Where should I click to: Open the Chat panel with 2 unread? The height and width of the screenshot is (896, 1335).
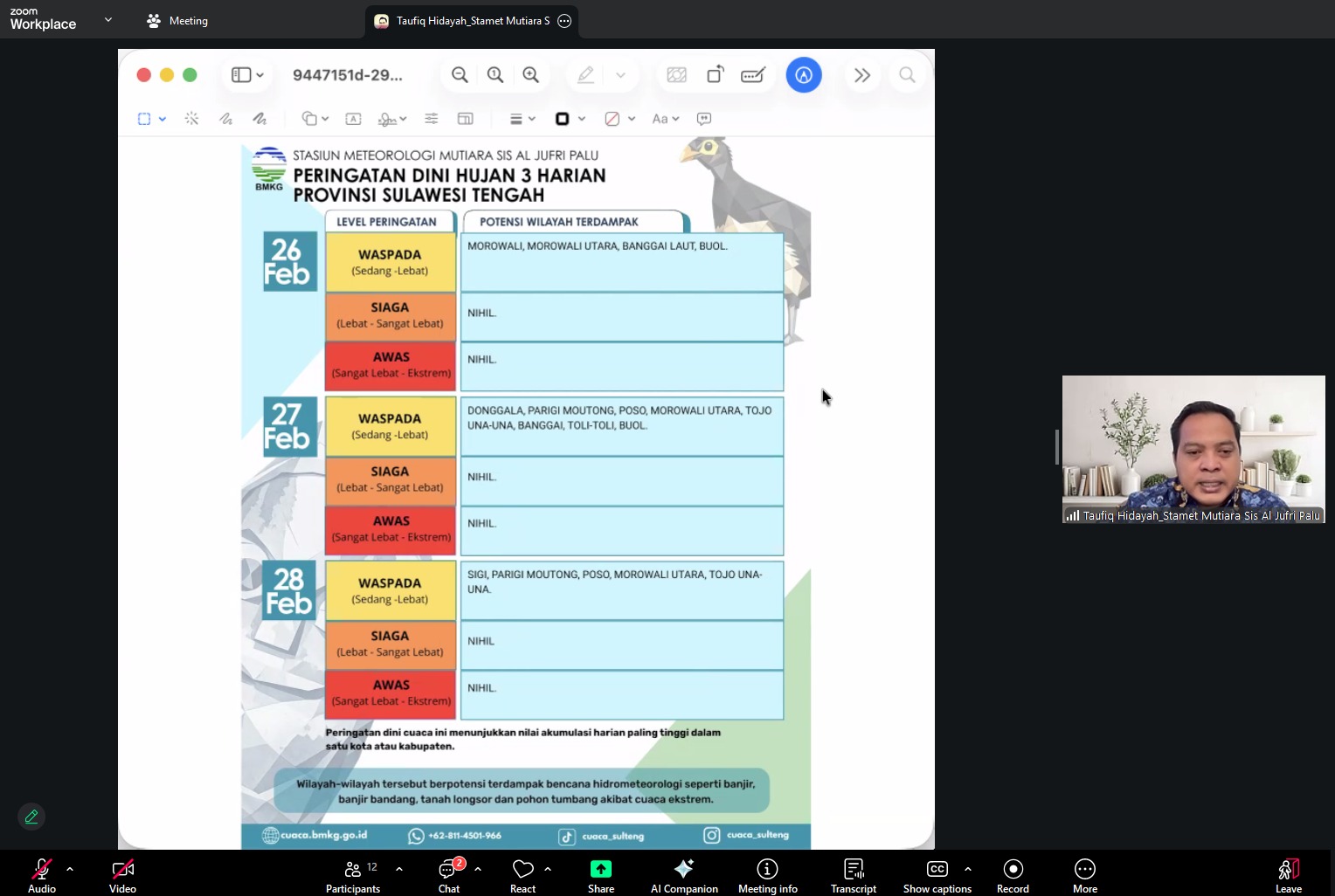[449, 875]
